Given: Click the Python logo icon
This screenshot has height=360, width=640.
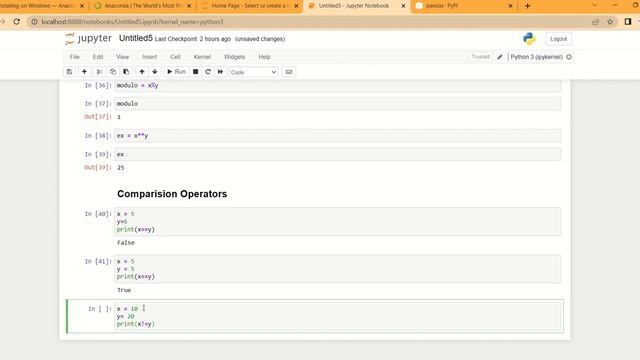Looking at the screenshot, I should click(529, 39).
